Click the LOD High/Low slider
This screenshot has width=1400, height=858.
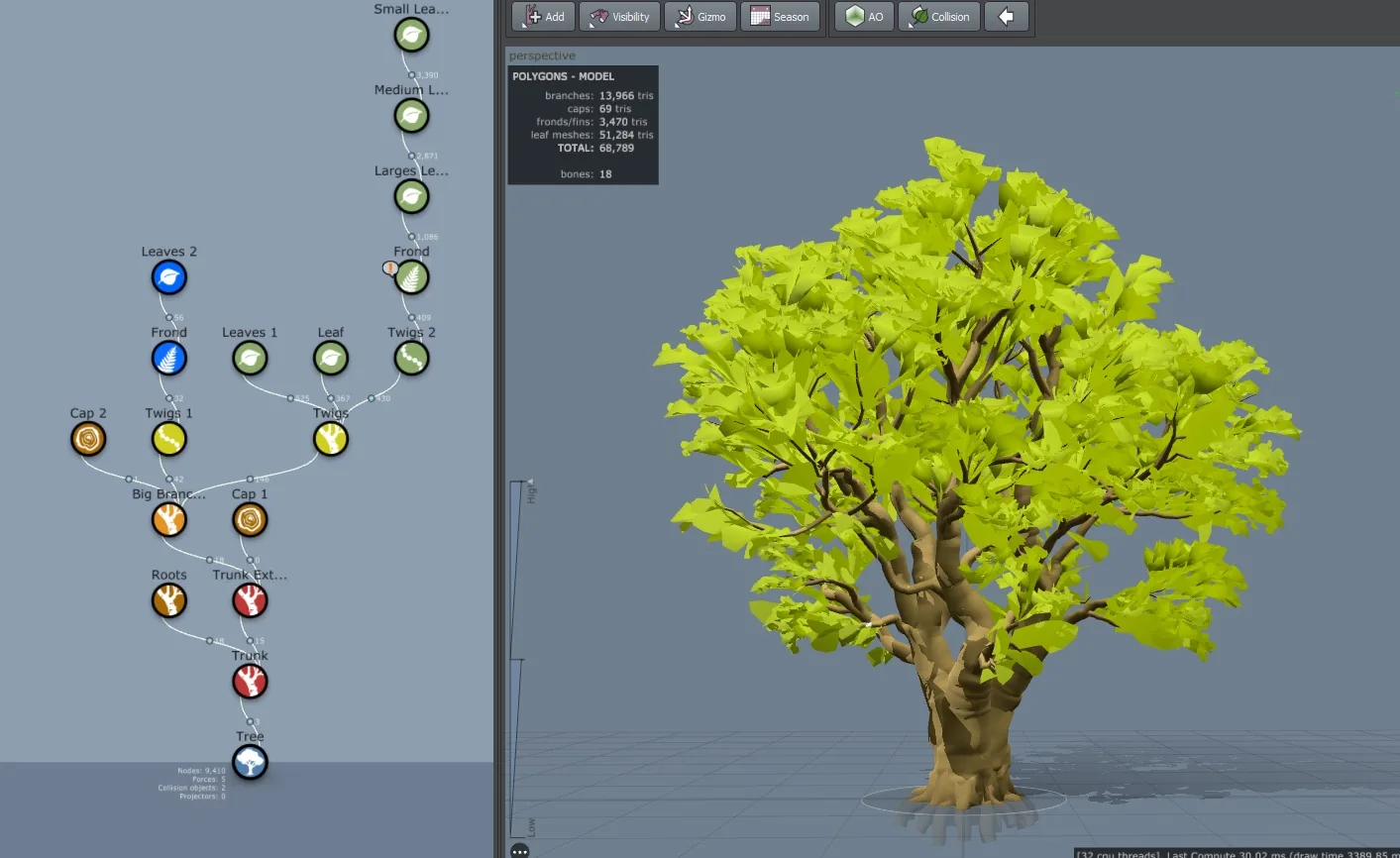pyautogui.click(x=520, y=659)
